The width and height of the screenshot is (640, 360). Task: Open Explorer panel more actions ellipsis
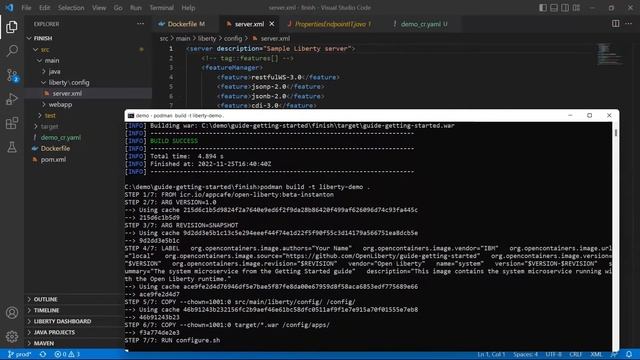140,24
